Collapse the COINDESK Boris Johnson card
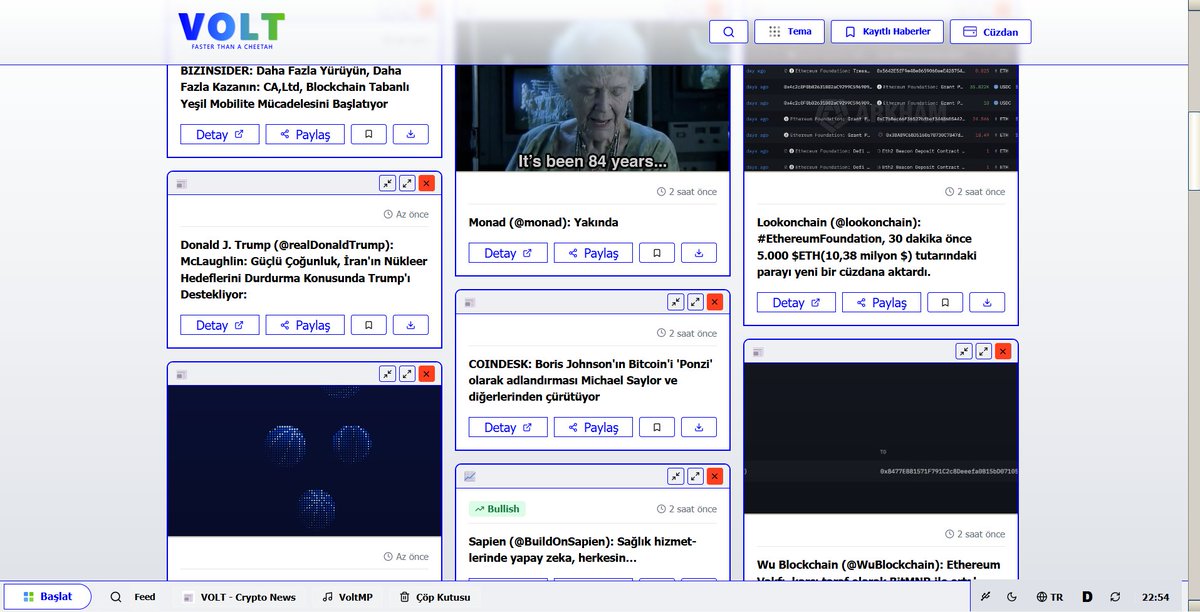The width and height of the screenshot is (1200, 612). (x=676, y=302)
